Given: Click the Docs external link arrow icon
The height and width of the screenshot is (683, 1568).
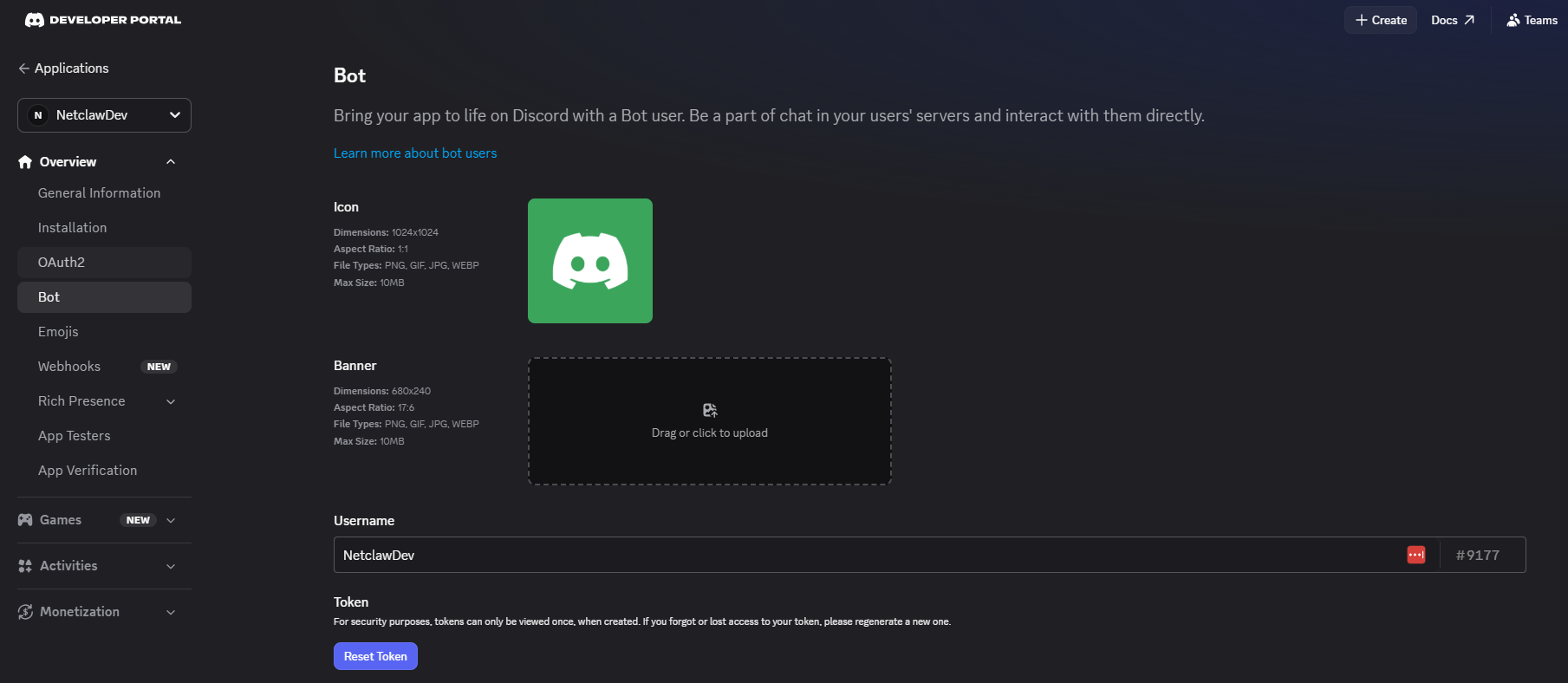Looking at the screenshot, I should point(1469,20).
